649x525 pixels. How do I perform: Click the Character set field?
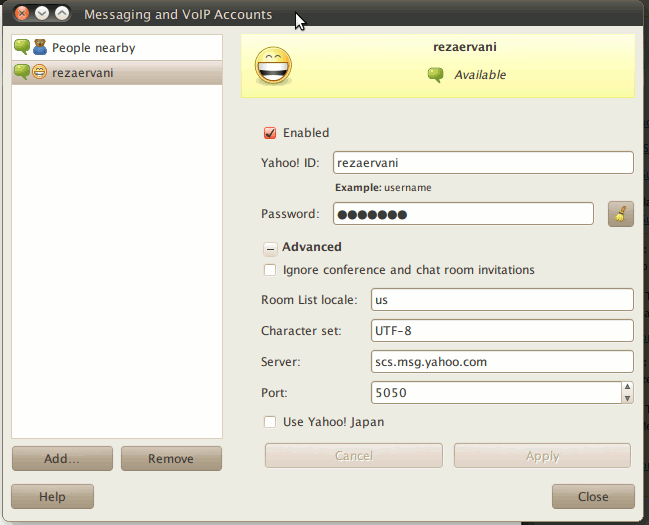(502, 330)
